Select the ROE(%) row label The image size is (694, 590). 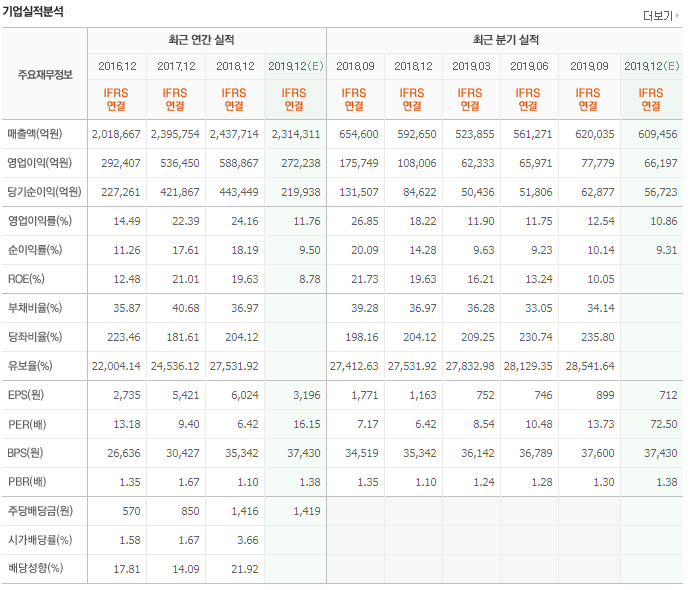[26, 279]
